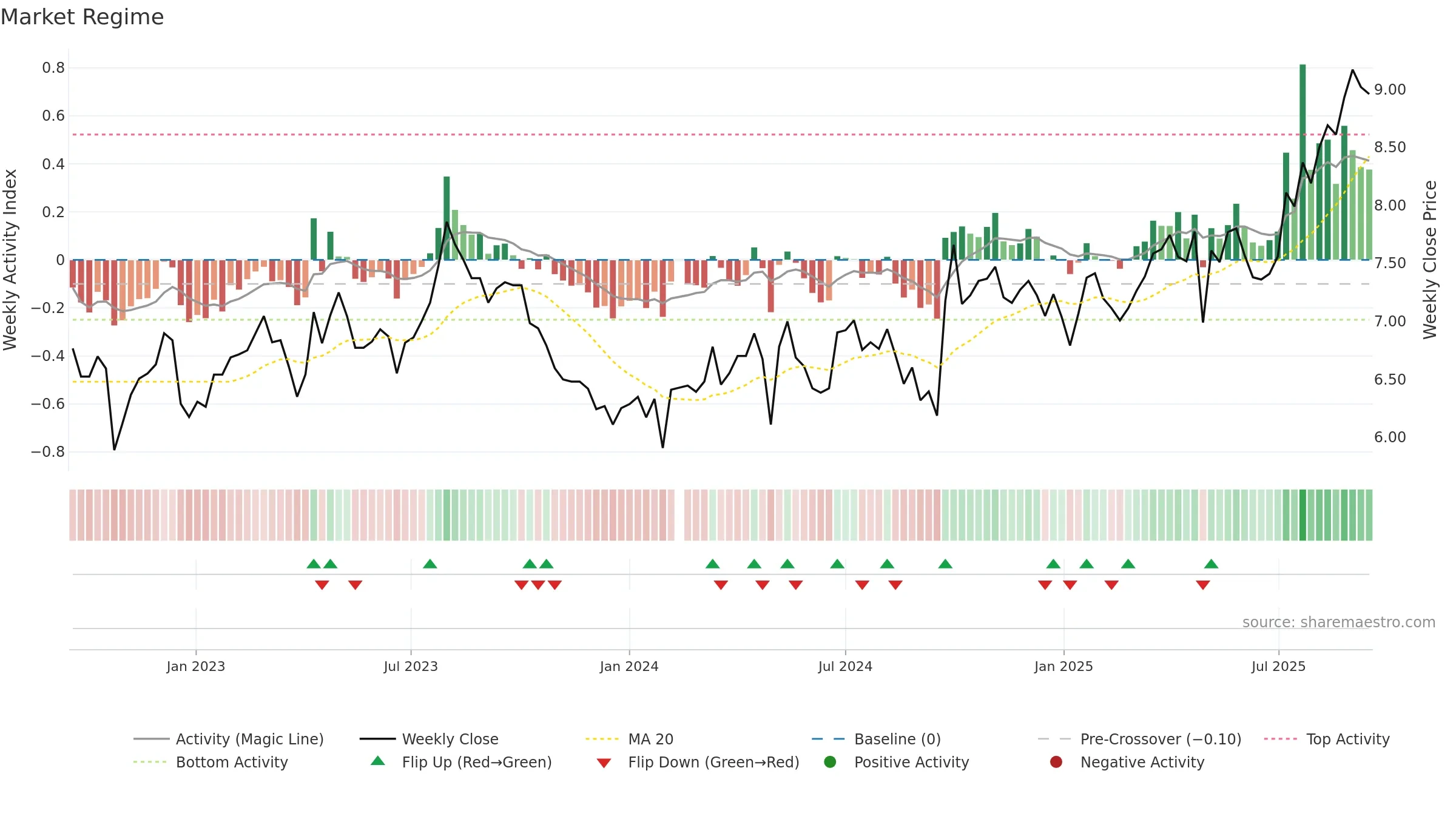
Task: Click the source: sharemaestro.com text
Action: 1338,622
